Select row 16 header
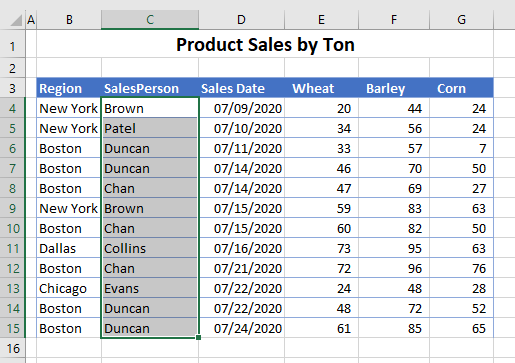Image resolution: width=515 pixels, height=363 pixels. point(12,348)
